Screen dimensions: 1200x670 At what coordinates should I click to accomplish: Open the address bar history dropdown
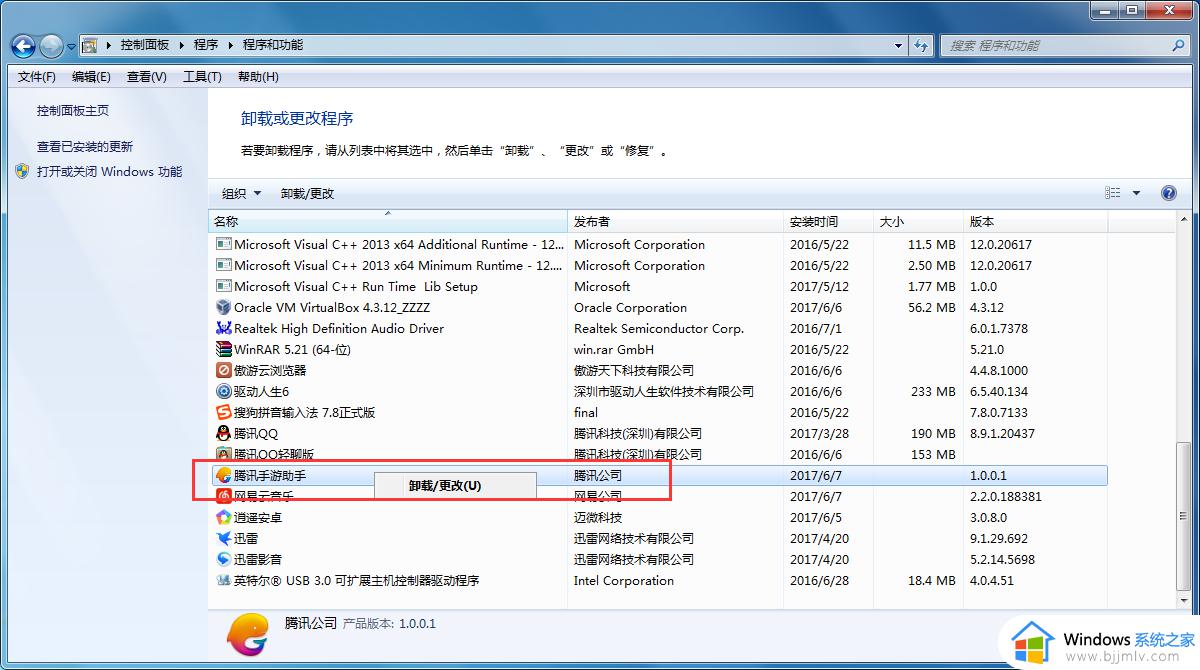899,45
